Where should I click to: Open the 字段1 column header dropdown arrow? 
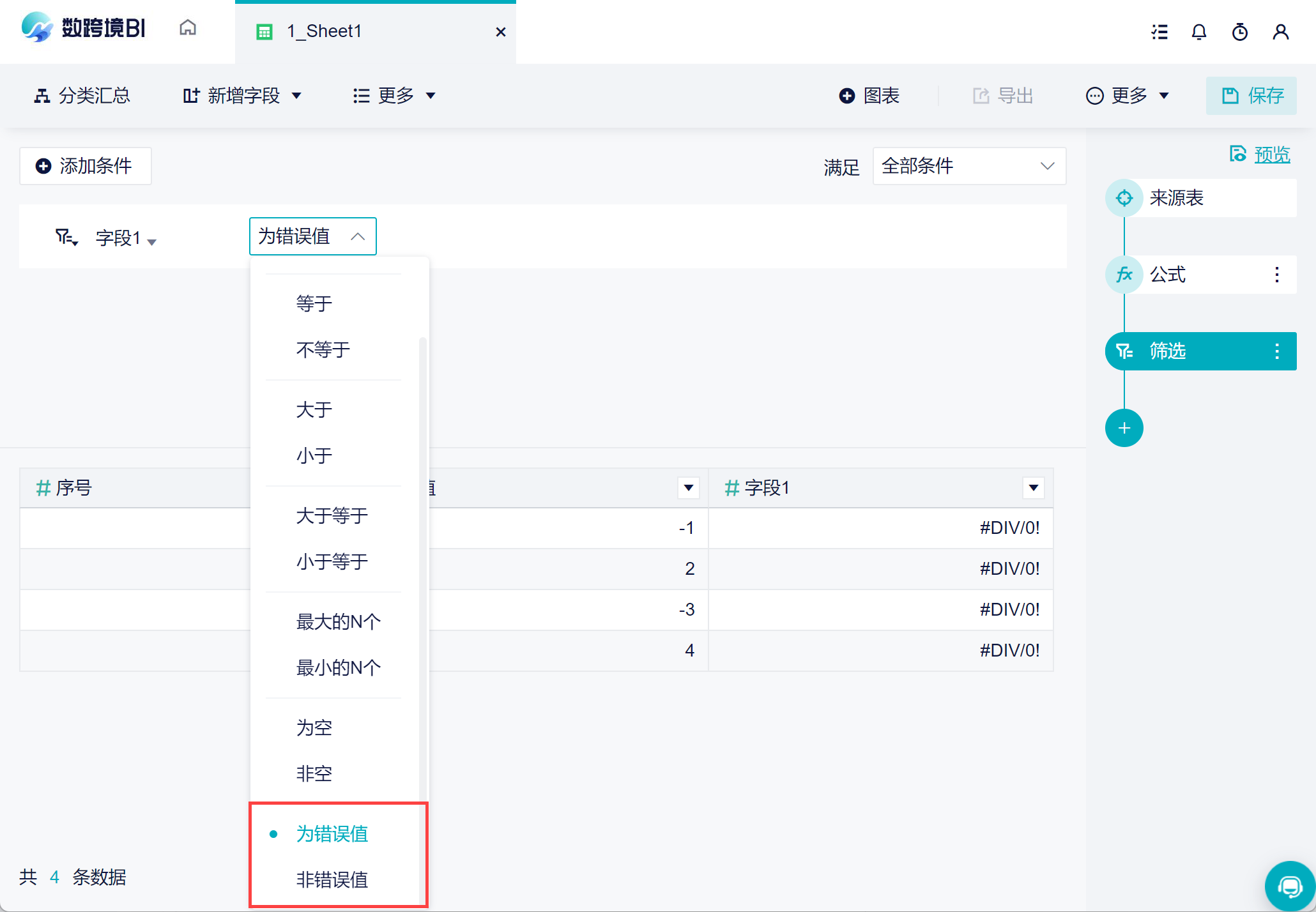(x=1034, y=488)
